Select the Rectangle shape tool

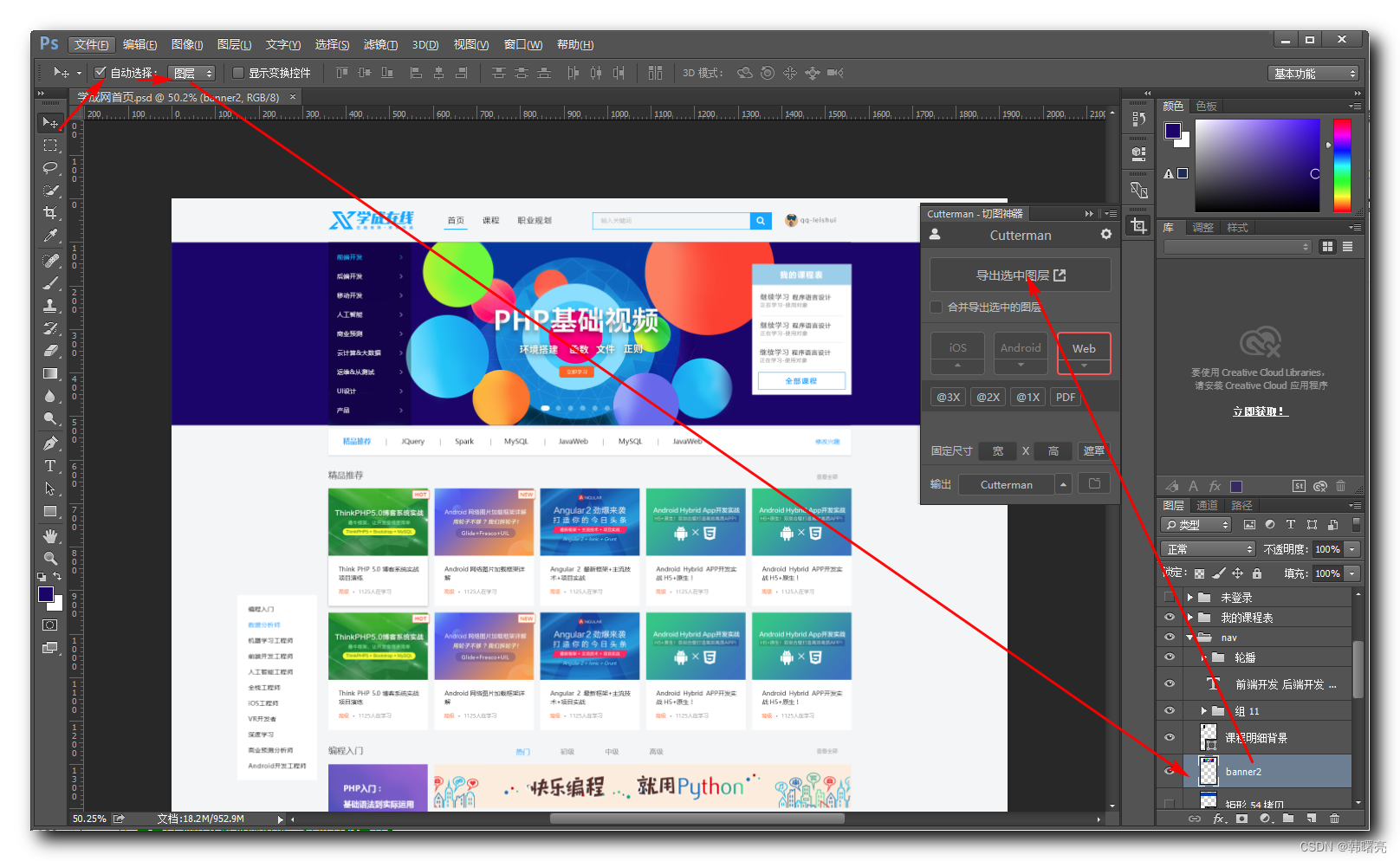(x=50, y=511)
